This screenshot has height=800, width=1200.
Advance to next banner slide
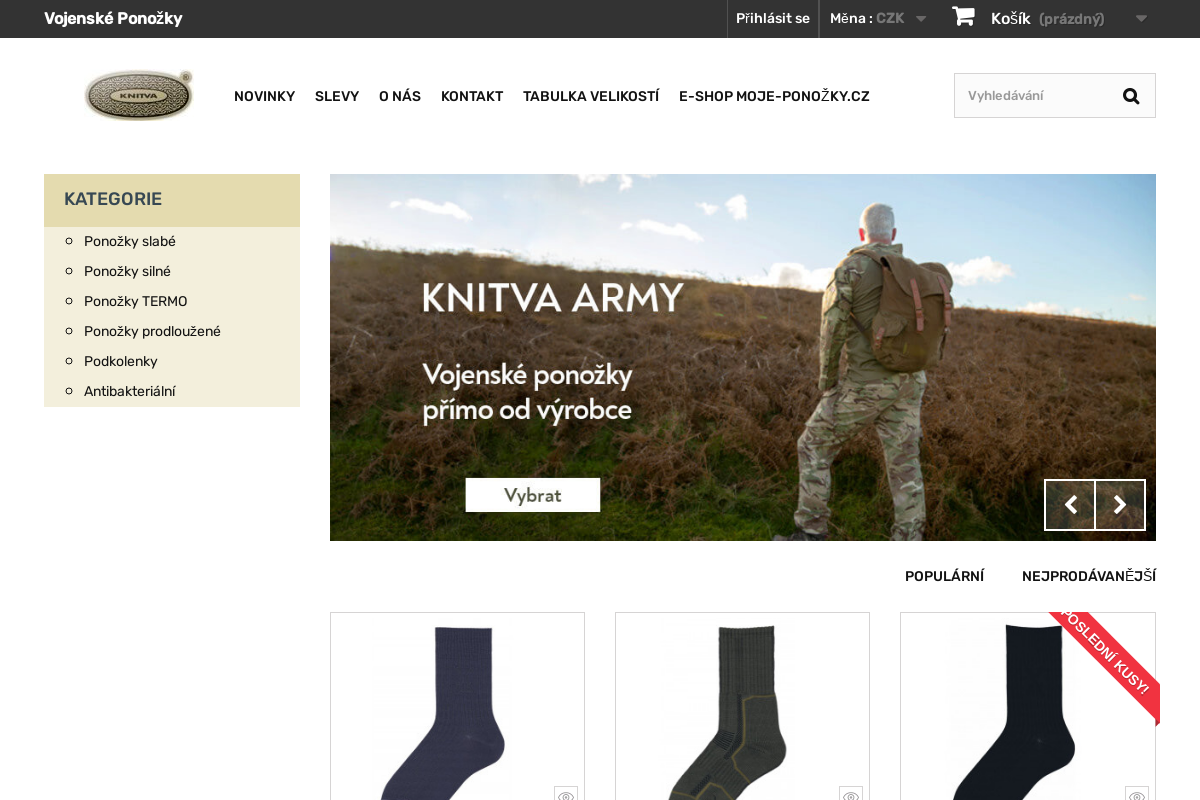(1120, 505)
